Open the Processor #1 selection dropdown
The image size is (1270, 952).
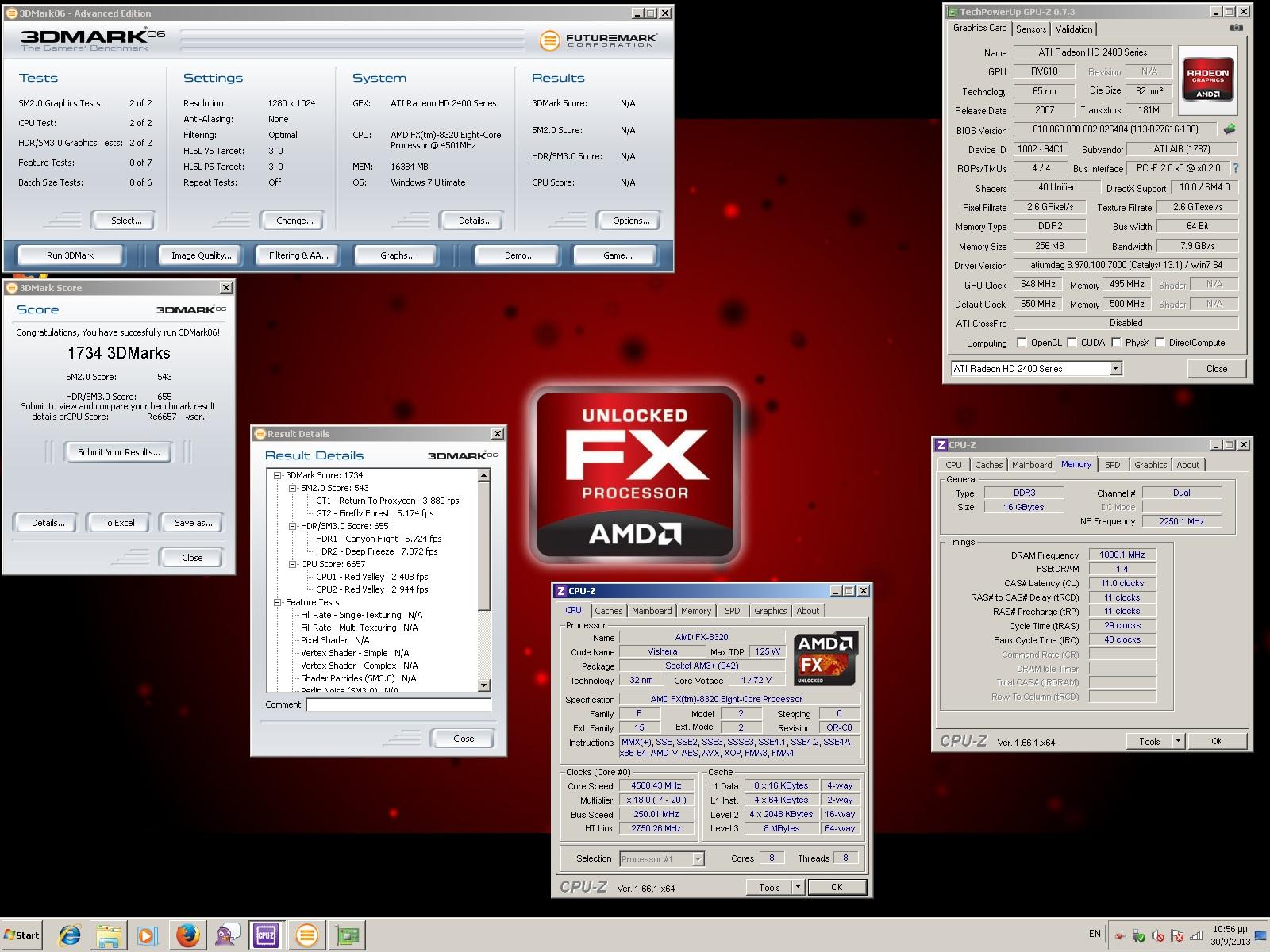pos(698,859)
